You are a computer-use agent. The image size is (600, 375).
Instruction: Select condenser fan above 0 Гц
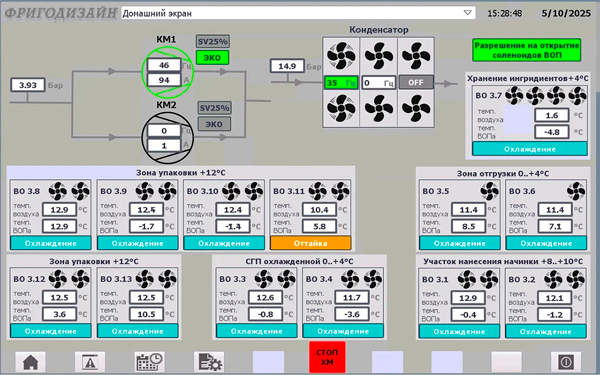[x=378, y=56]
